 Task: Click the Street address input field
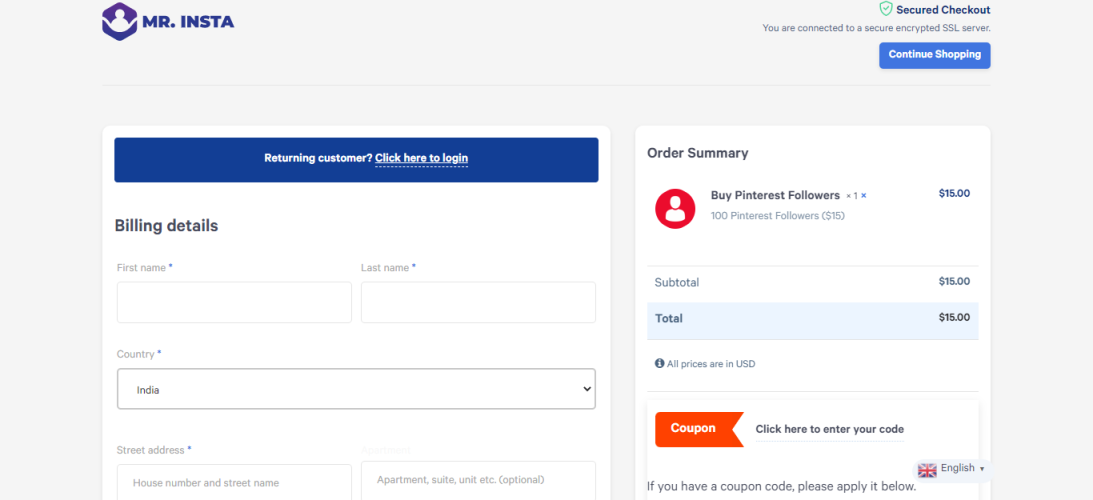tap(234, 482)
